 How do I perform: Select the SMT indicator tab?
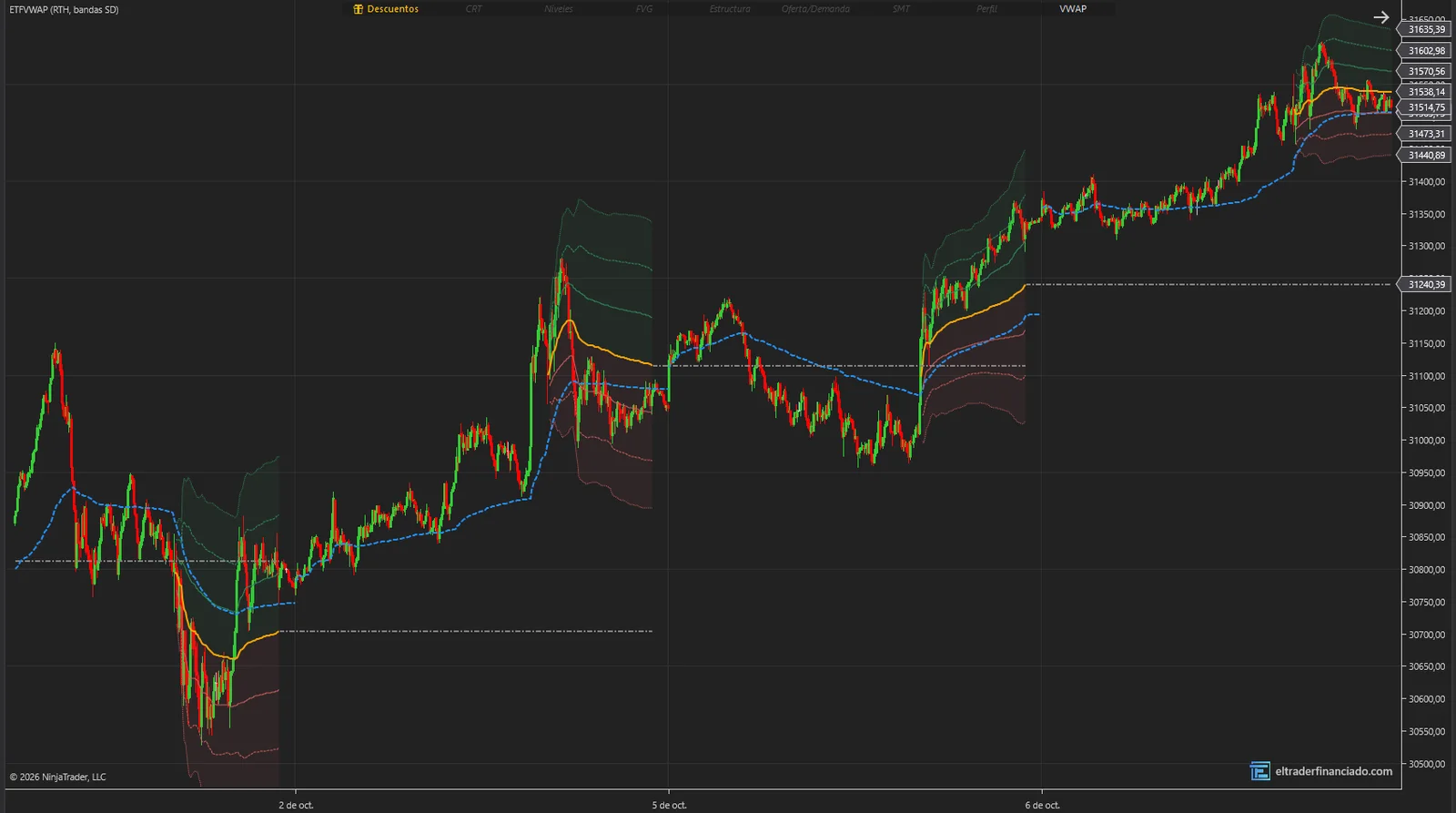(x=901, y=9)
